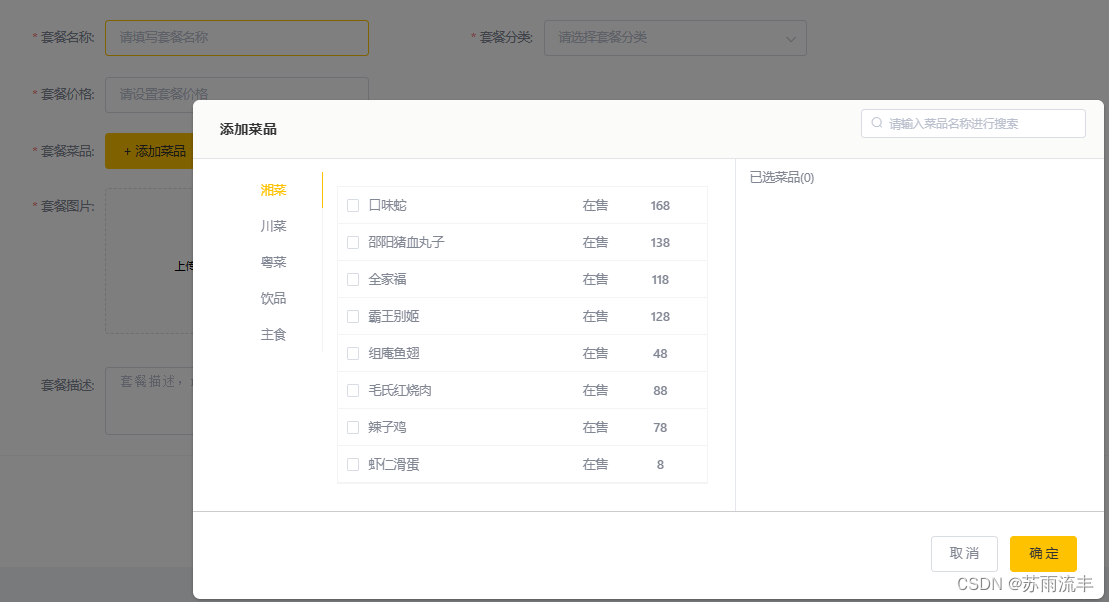Viewport: 1109px width, 602px height.
Task: Click the 确定 confirm button
Action: point(1043,553)
